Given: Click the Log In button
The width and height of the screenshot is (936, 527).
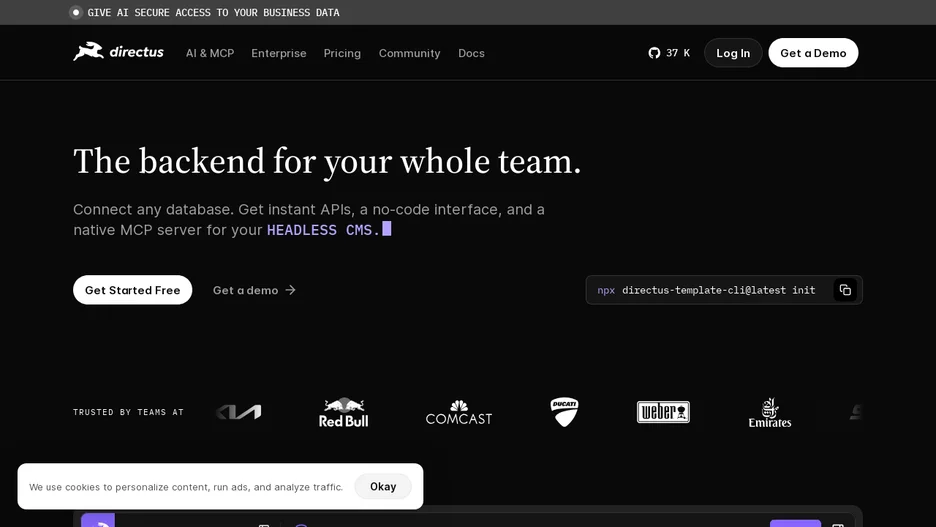Looking at the screenshot, I should pos(733,53).
